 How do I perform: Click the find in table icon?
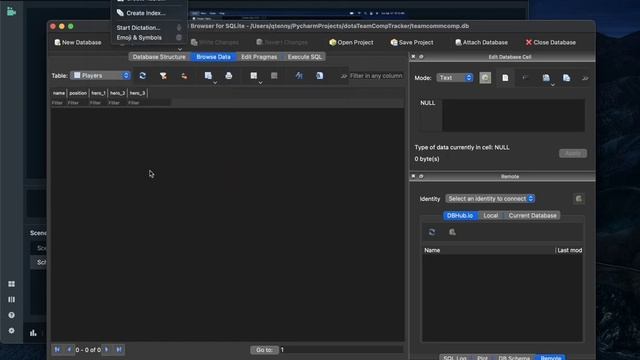coord(299,76)
